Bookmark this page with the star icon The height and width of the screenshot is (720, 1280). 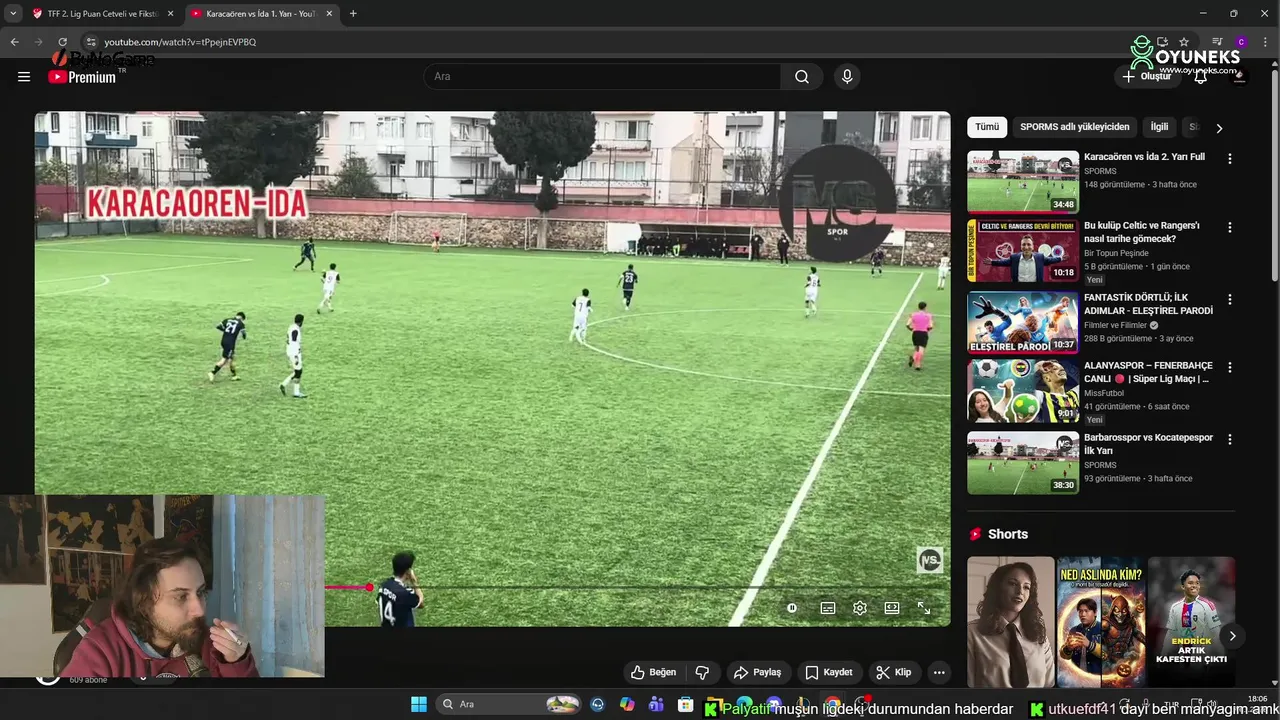point(1184,42)
